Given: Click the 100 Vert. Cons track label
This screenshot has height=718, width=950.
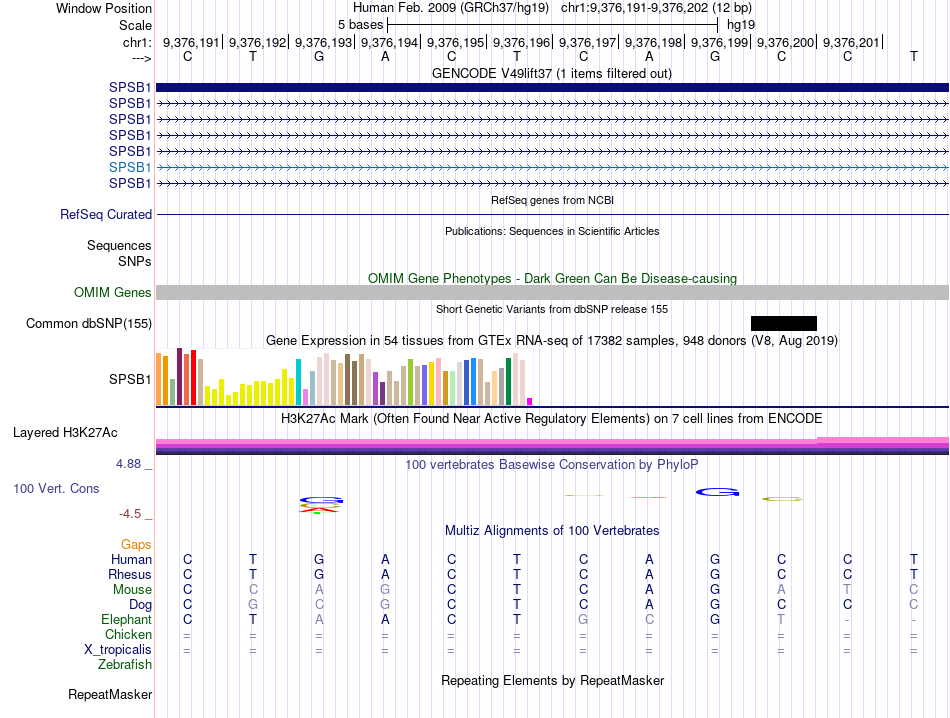Looking at the screenshot, I should coord(56,488).
